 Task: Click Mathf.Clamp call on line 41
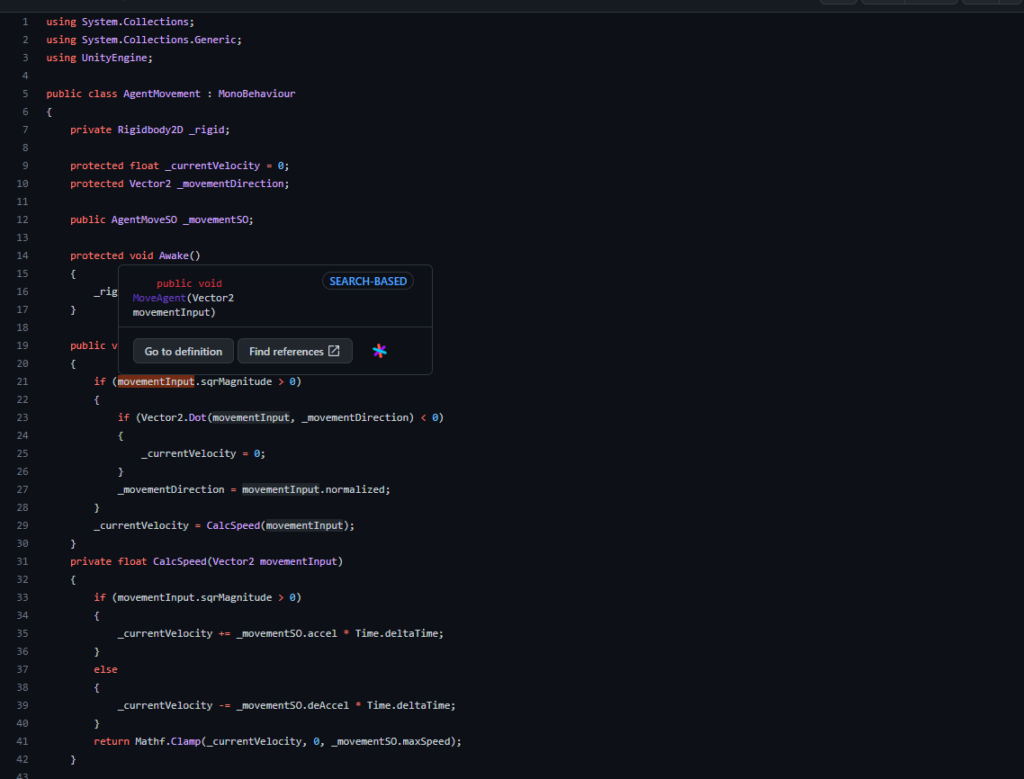point(168,741)
